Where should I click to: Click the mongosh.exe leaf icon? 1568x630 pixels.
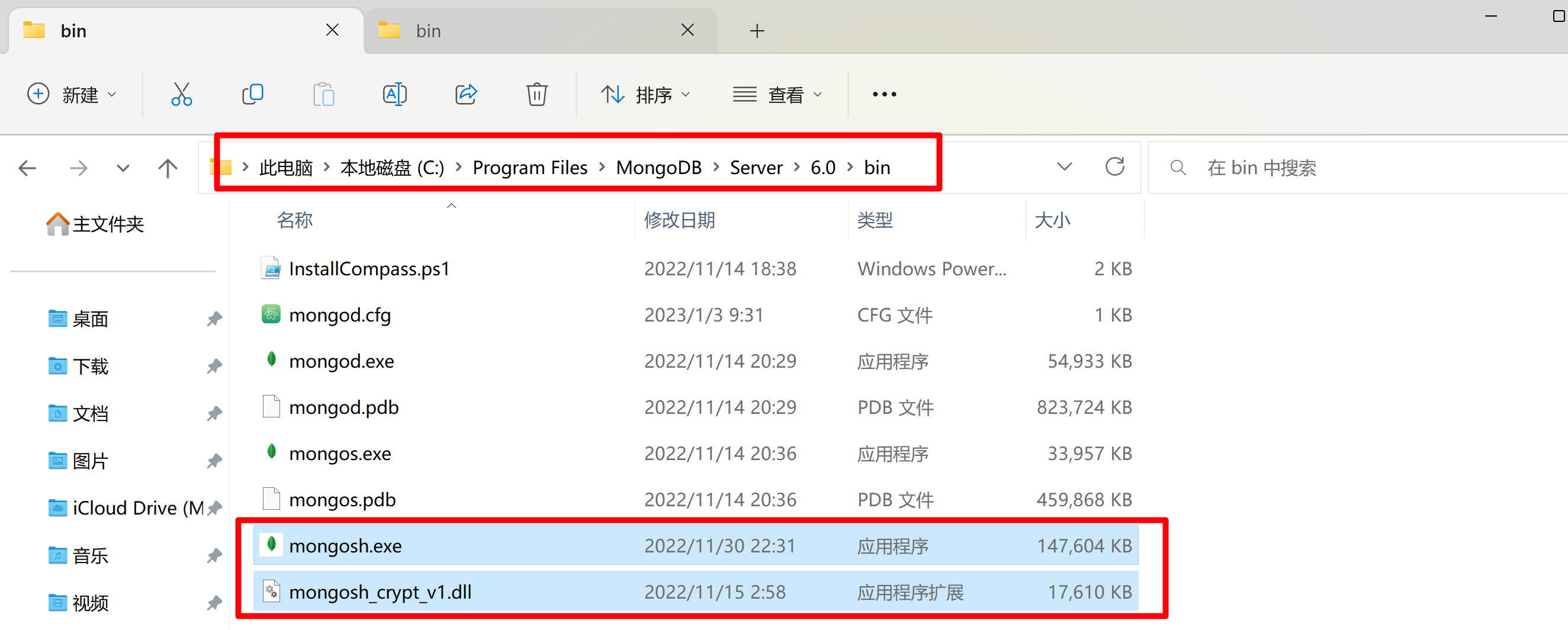click(x=271, y=544)
